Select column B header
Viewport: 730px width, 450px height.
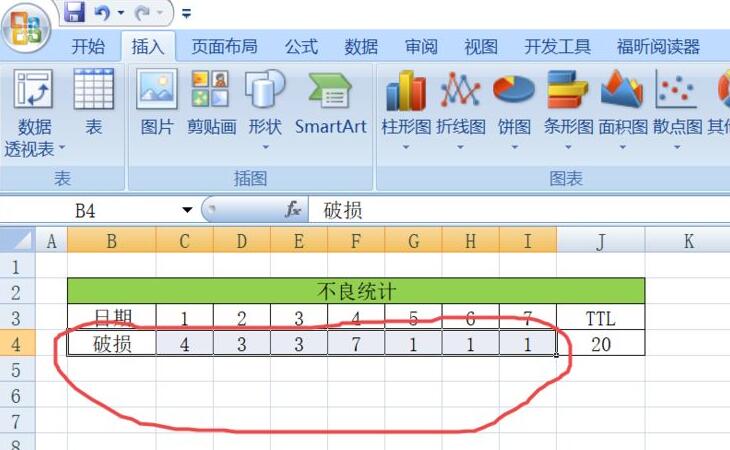pos(112,241)
